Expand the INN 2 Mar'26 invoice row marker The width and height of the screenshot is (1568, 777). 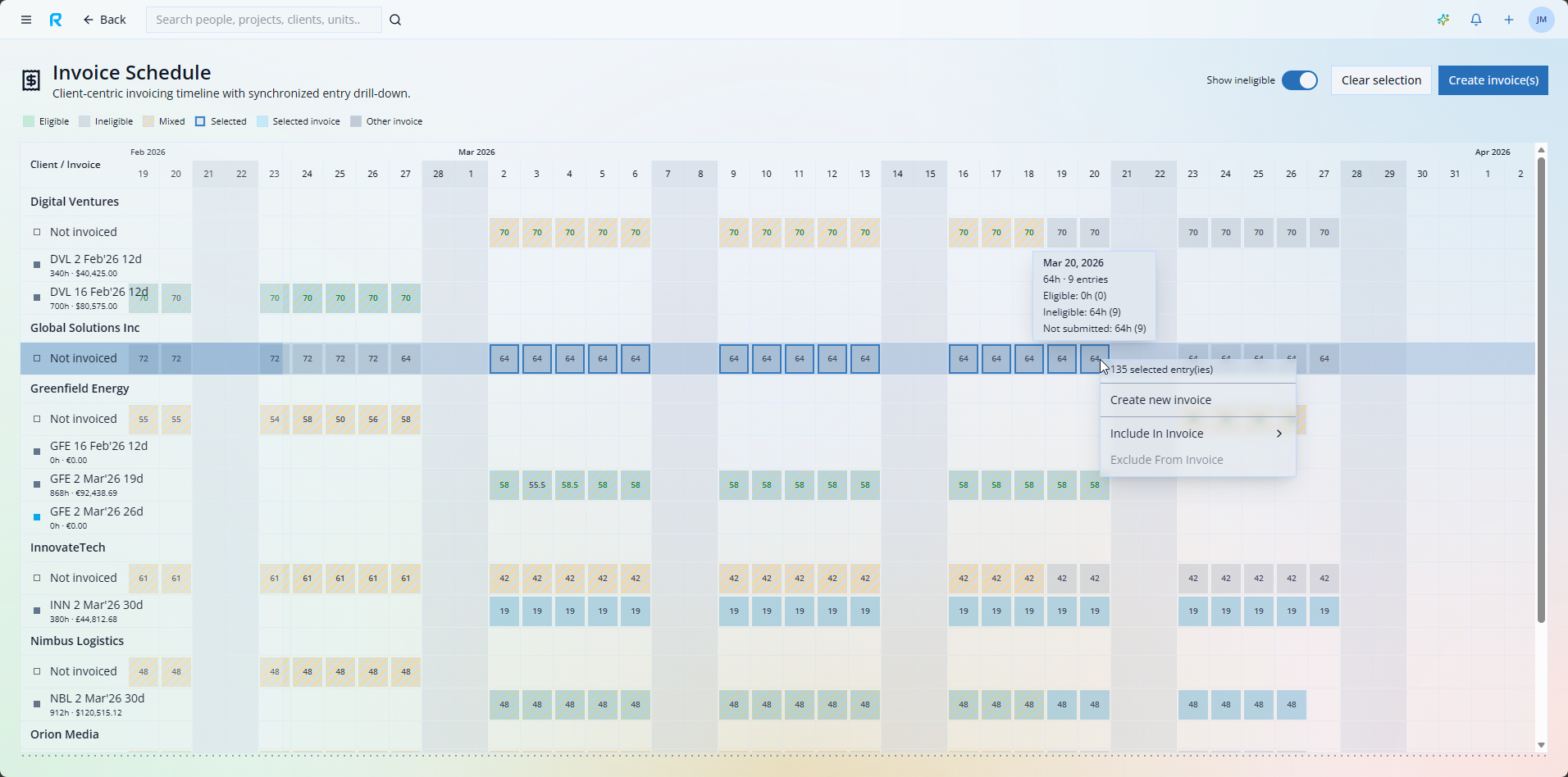tap(36, 610)
